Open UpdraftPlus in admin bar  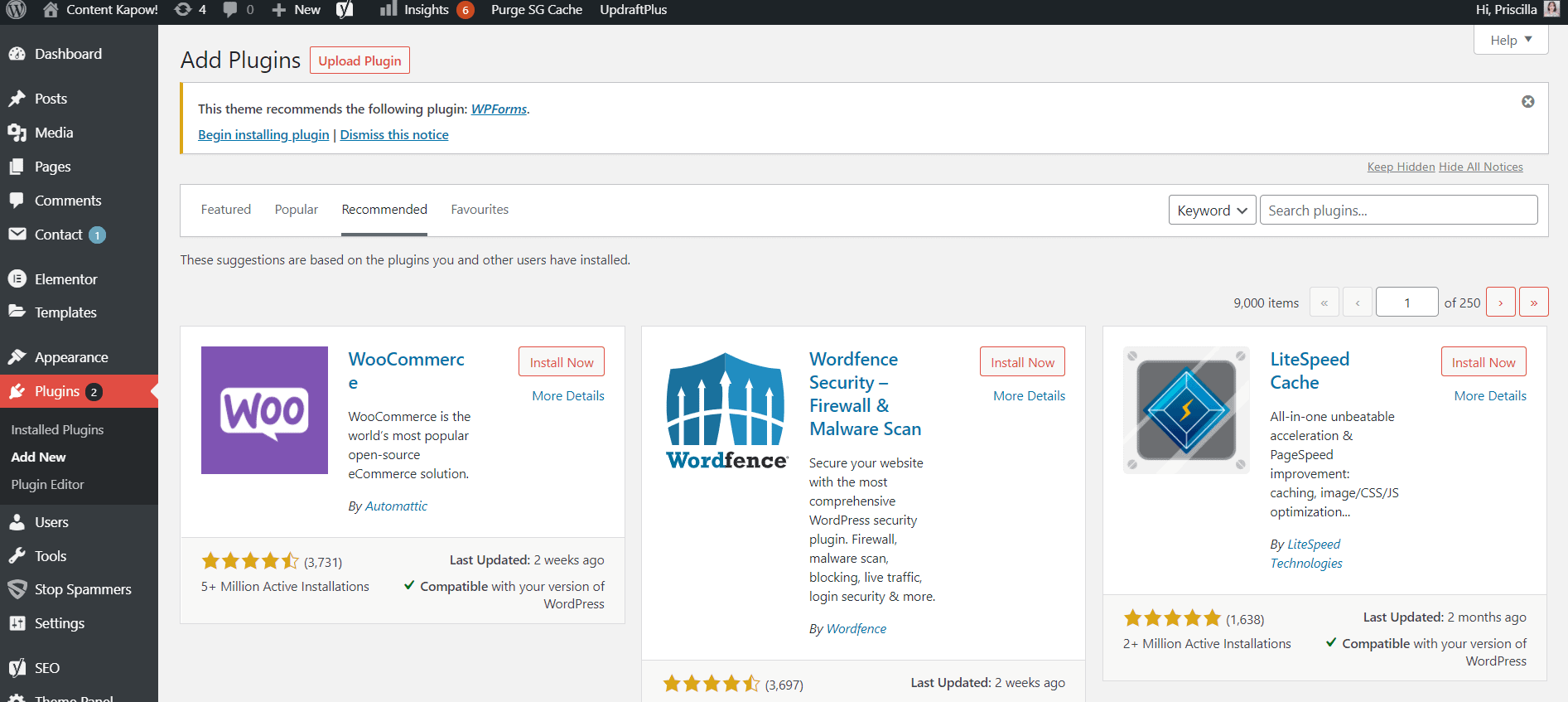pos(634,10)
